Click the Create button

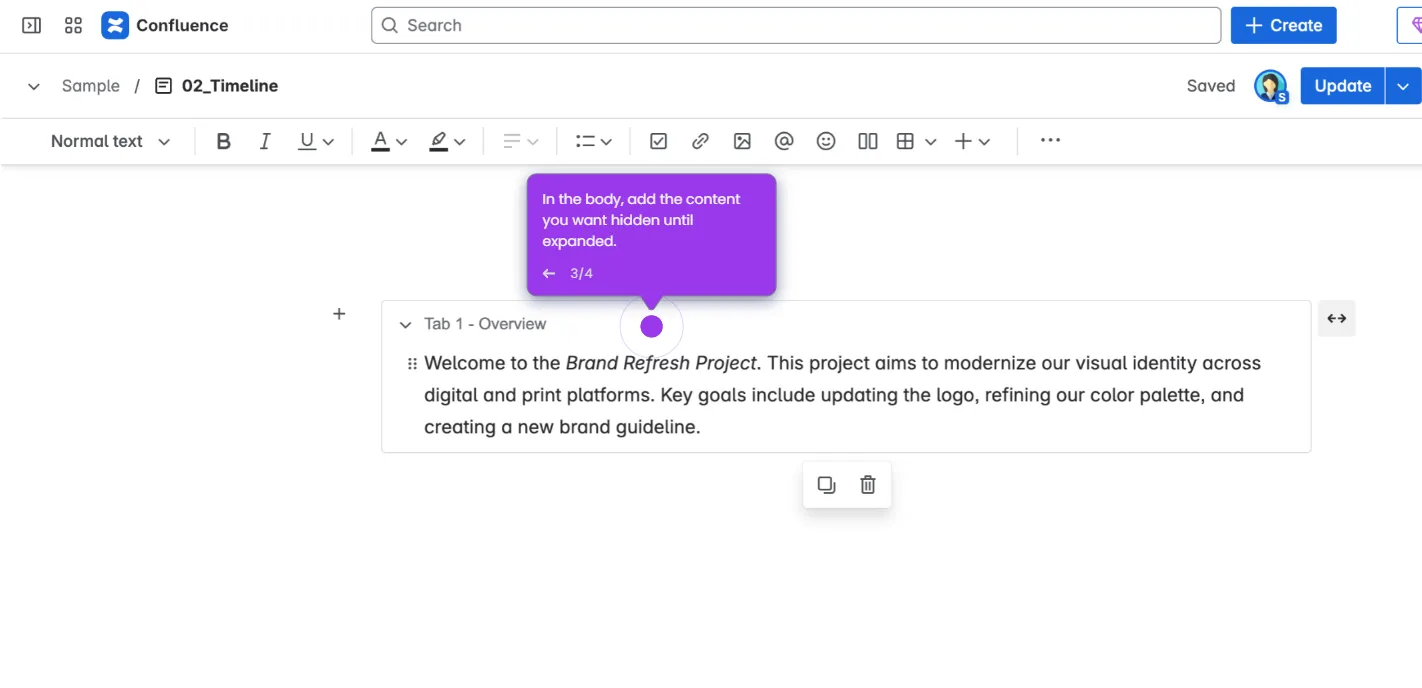coord(1284,25)
